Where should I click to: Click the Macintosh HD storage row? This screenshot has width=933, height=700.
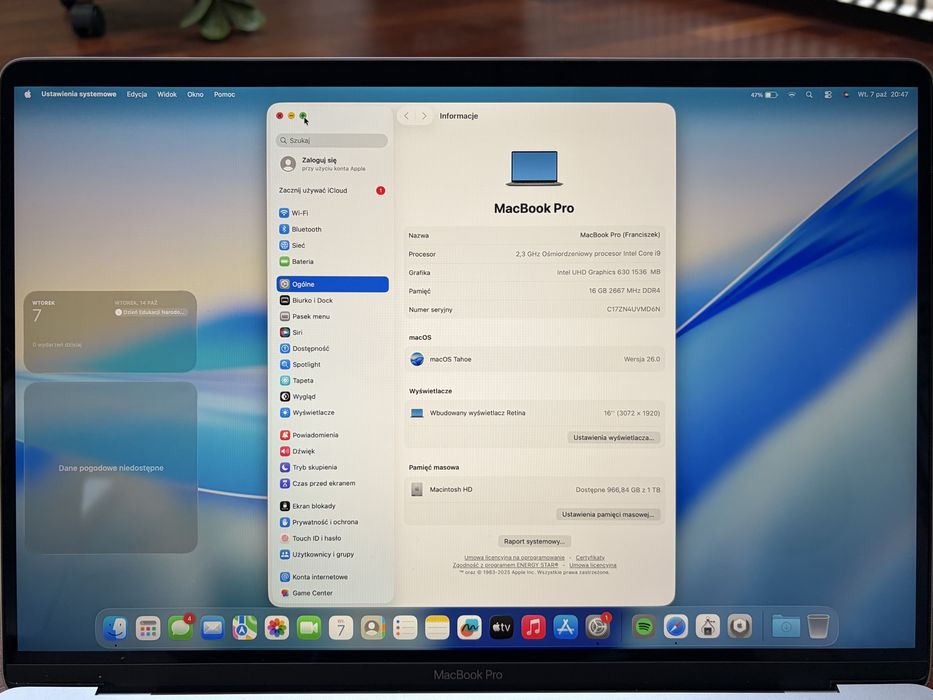point(534,490)
